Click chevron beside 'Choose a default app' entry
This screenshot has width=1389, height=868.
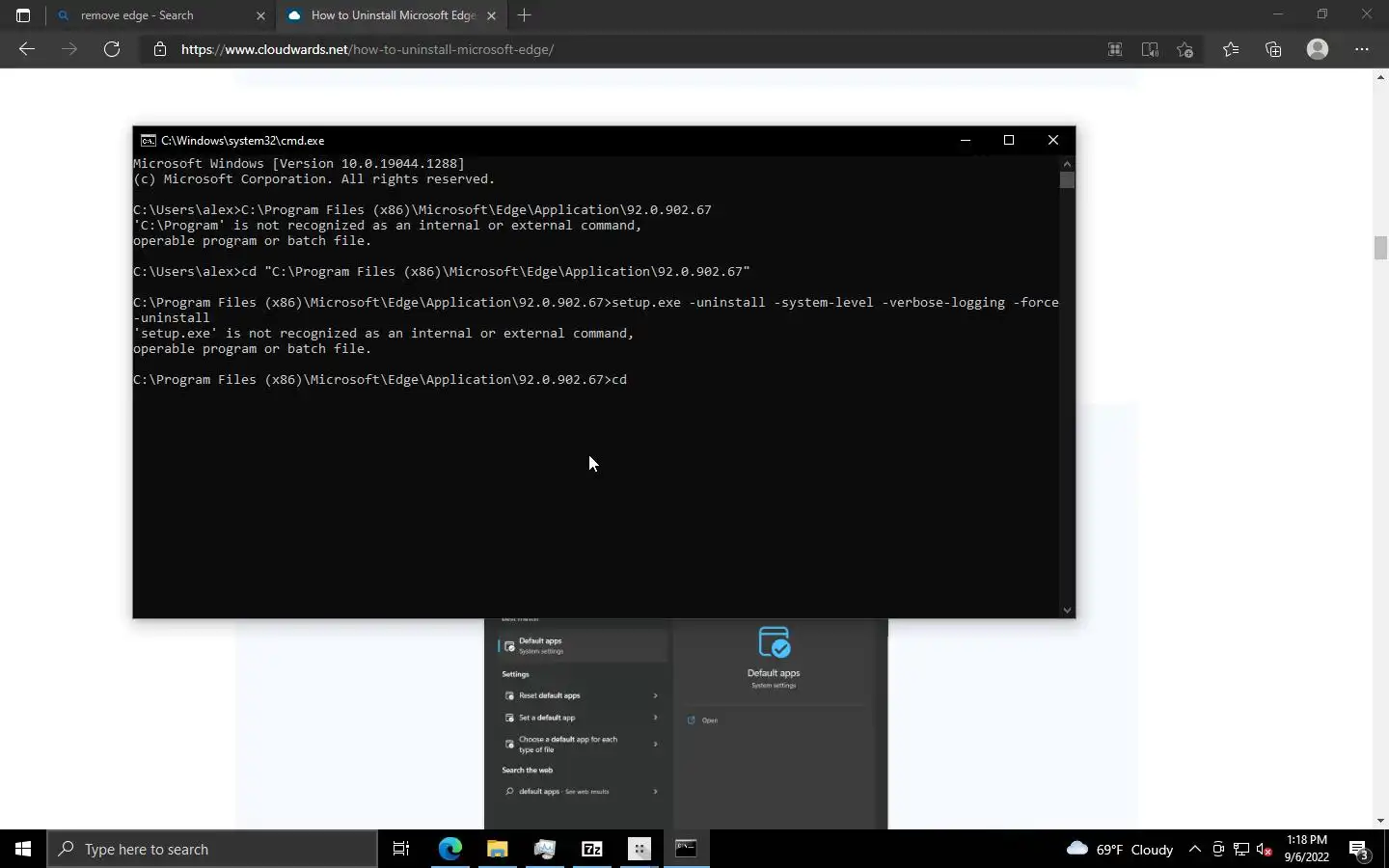tap(656, 745)
